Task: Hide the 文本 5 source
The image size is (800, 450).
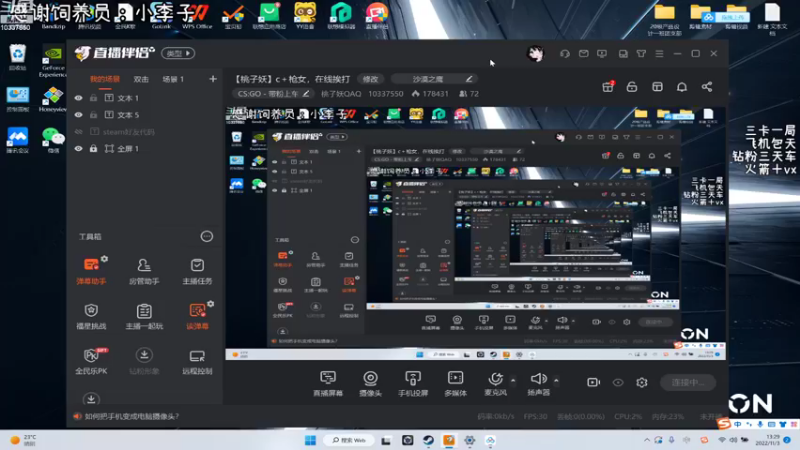Action: point(79,115)
